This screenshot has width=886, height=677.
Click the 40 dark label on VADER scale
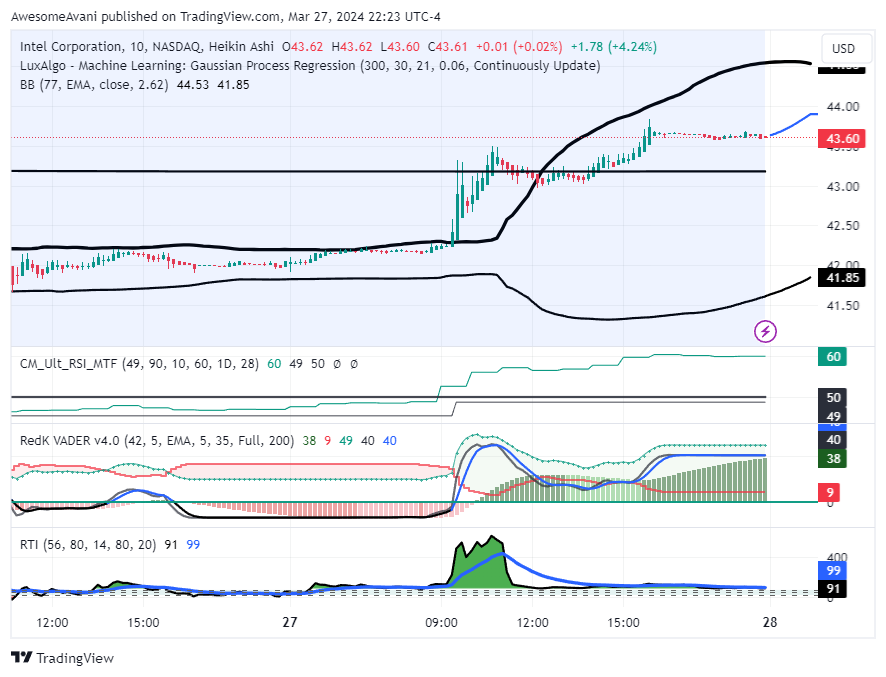[x=832, y=440]
